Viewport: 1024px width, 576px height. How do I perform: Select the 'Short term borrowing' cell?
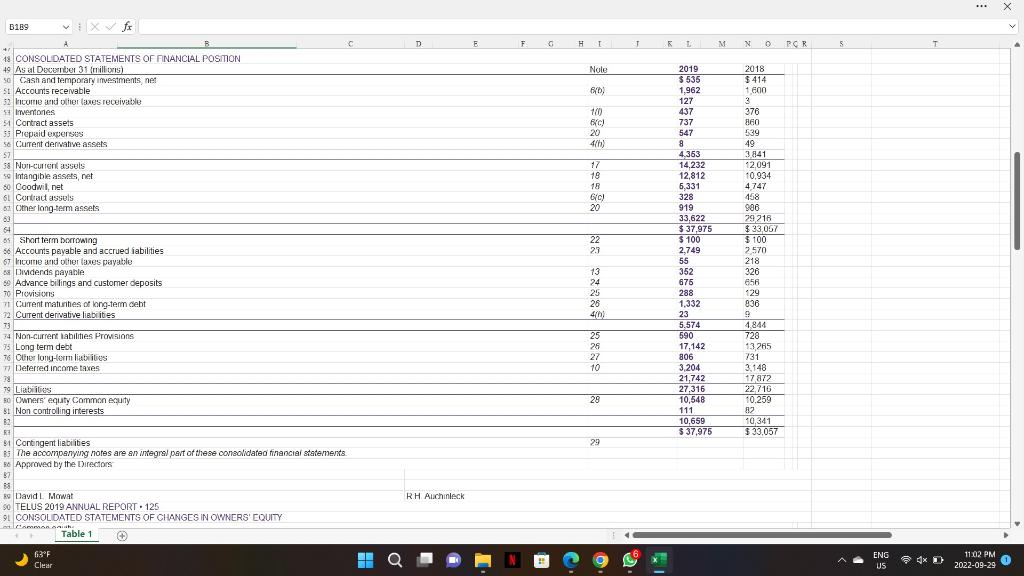click(58, 240)
